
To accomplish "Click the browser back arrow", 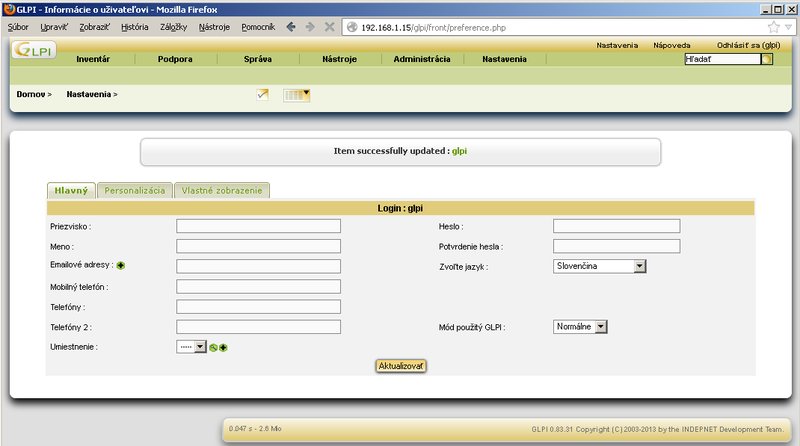I will [291, 26].
